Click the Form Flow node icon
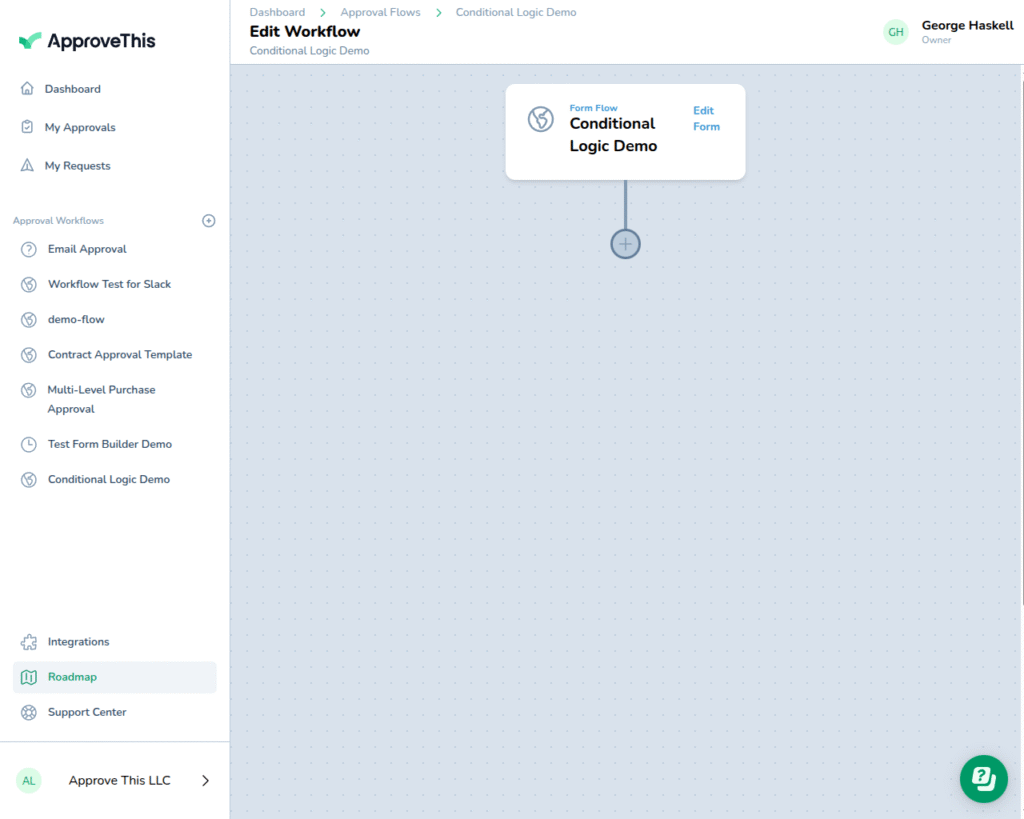This screenshot has width=1024, height=819. coord(541,119)
